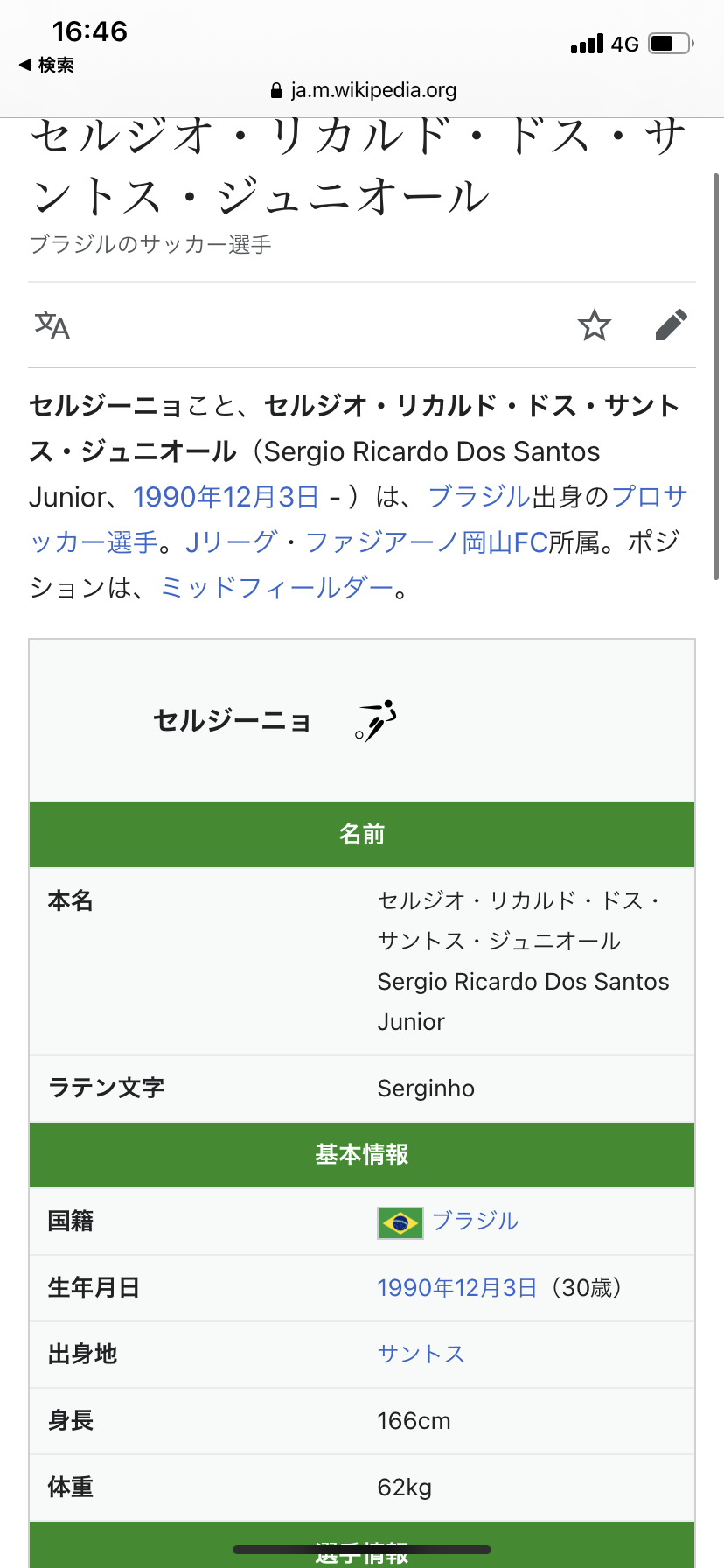Tap the soccer player pictogram
This screenshot has width=724, height=1568.
(376, 721)
